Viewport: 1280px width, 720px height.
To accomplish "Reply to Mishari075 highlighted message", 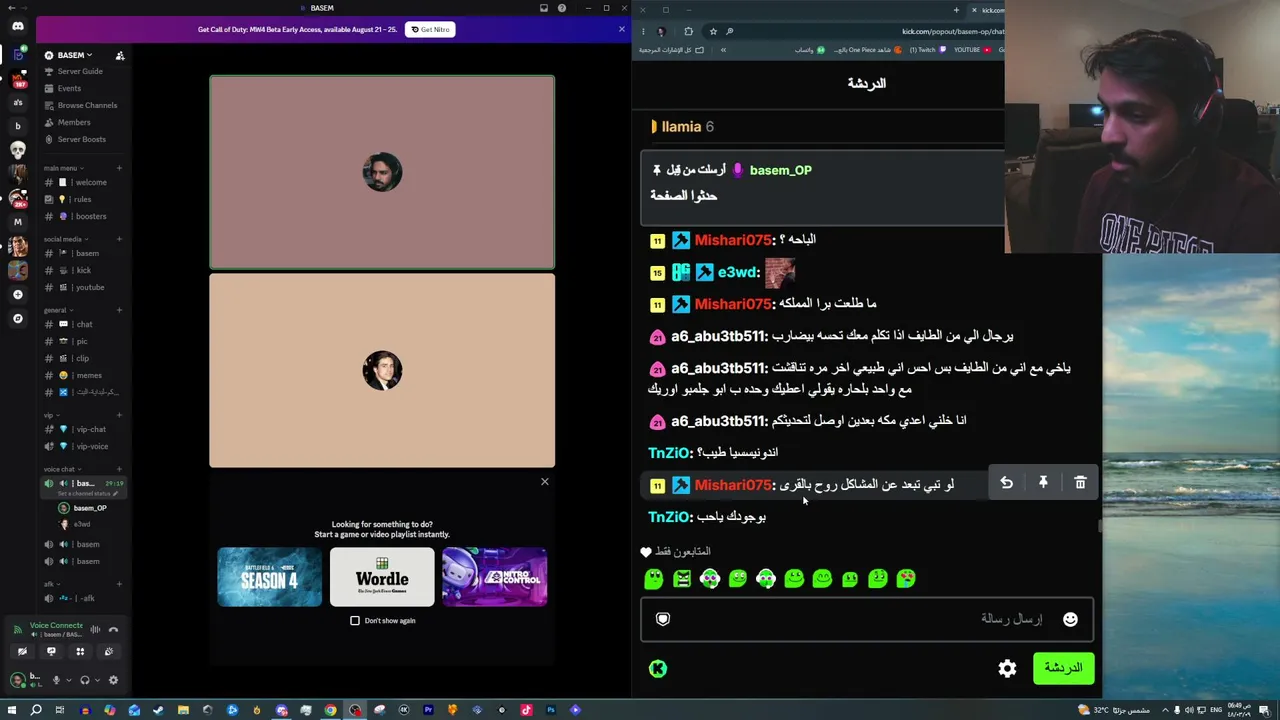I will (1007, 484).
